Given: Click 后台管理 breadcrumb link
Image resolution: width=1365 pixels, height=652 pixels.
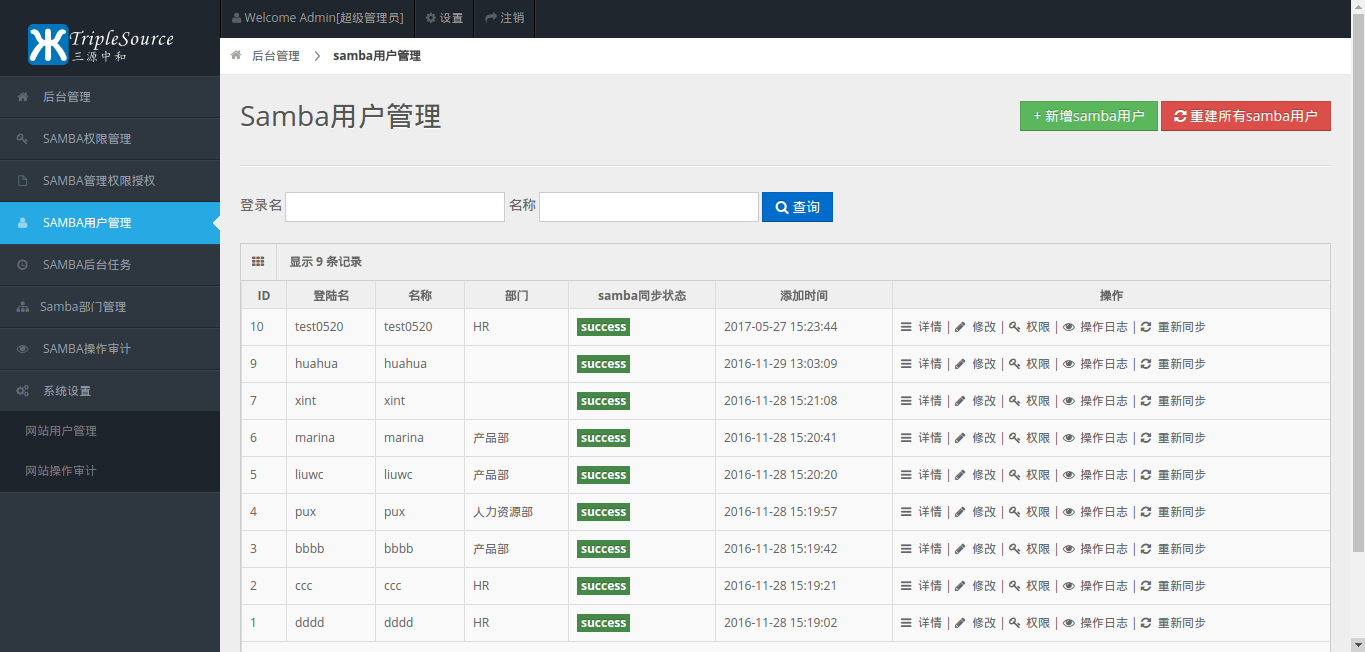Looking at the screenshot, I should pyautogui.click(x=276, y=56).
